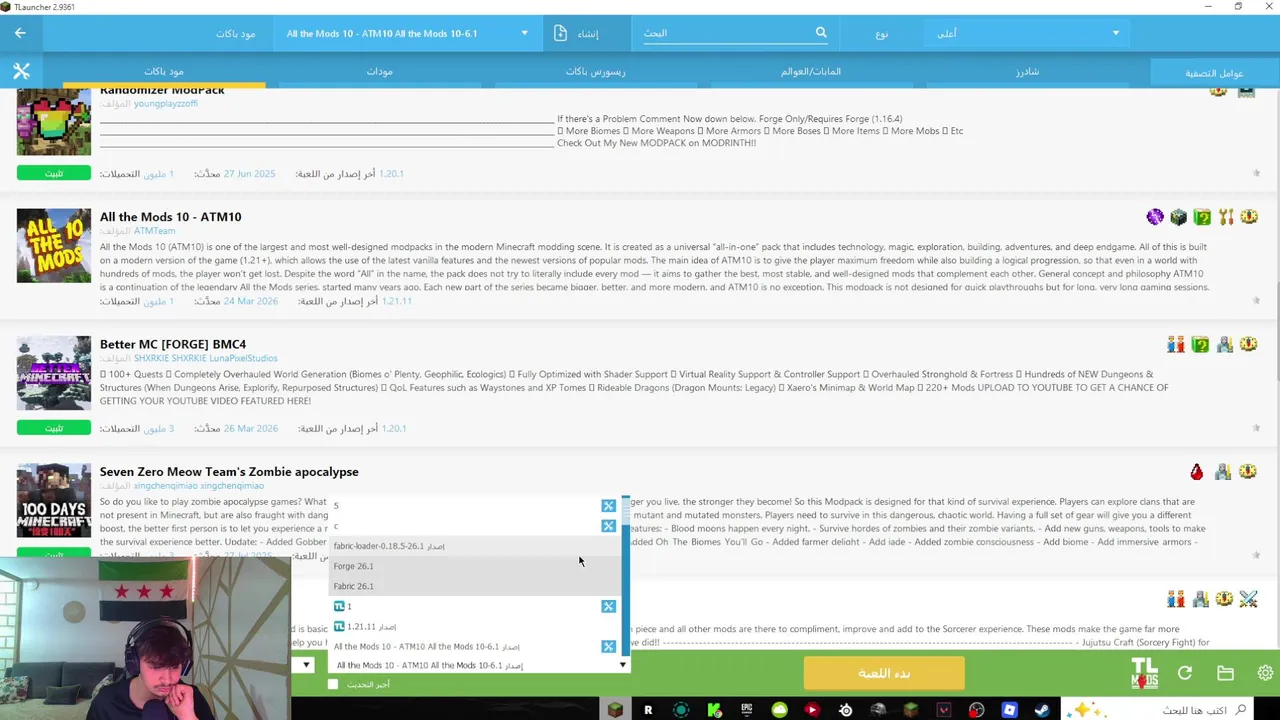Install Better MC [FORGE] BMC4 with تثبيت
Image resolution: width=1280 pixels, height=720 pixels.
pyautogui.click(x=54, y=428)
